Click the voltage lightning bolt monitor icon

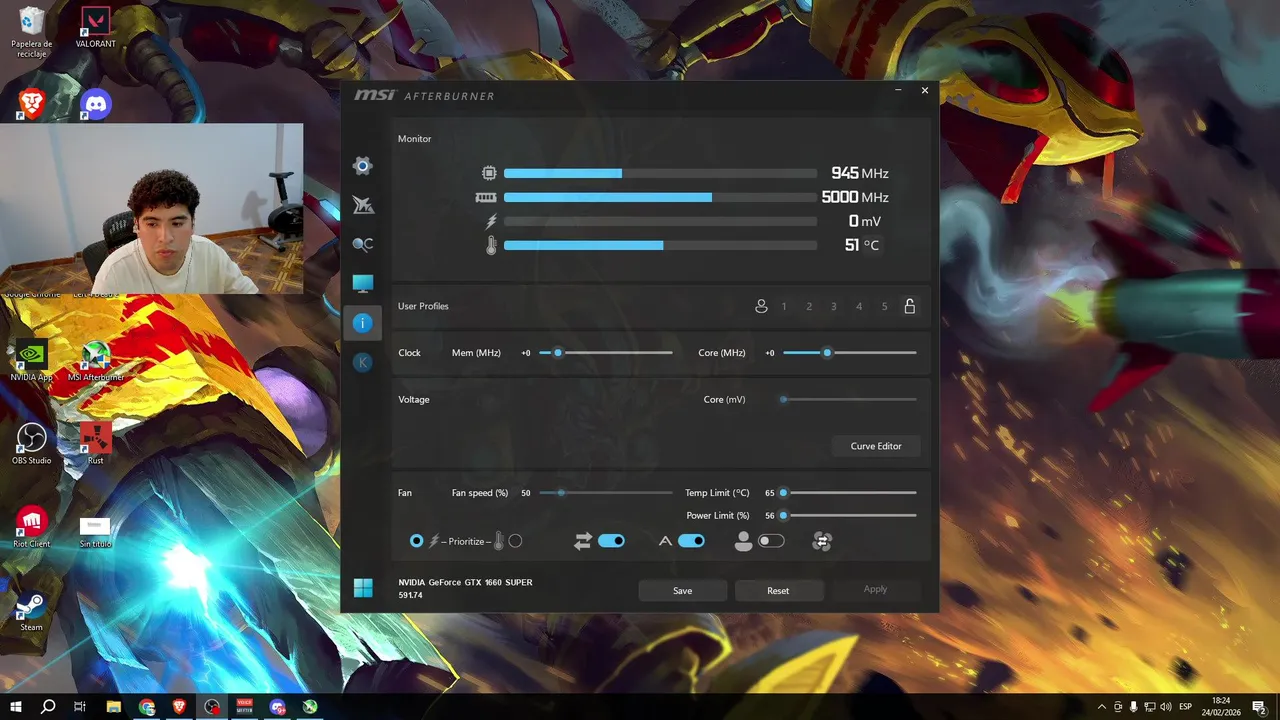click(x=490, y=221)
